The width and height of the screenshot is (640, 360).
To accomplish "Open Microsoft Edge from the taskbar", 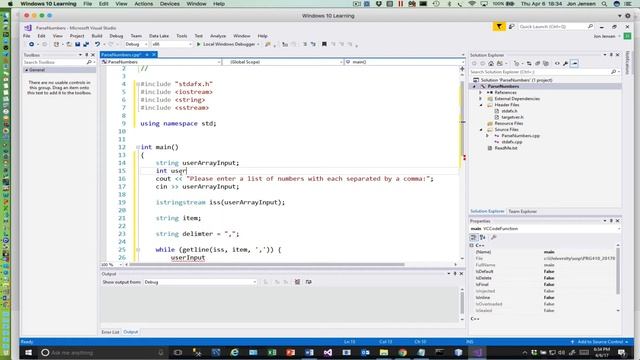I will 234,352.
